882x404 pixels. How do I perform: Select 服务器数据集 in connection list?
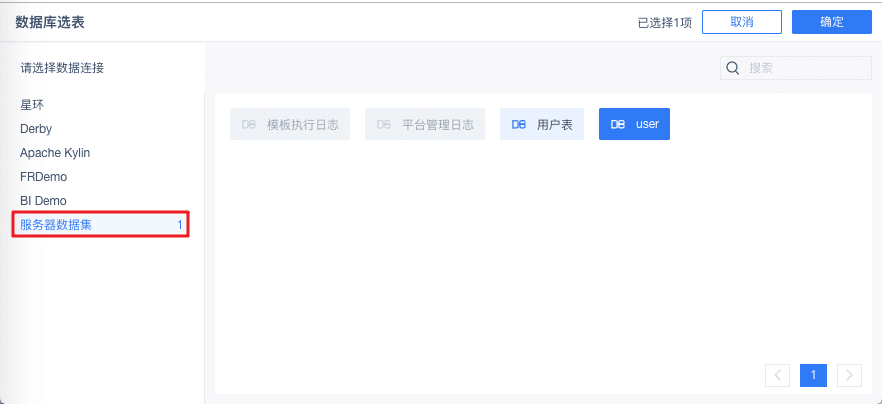click(101, 225)
